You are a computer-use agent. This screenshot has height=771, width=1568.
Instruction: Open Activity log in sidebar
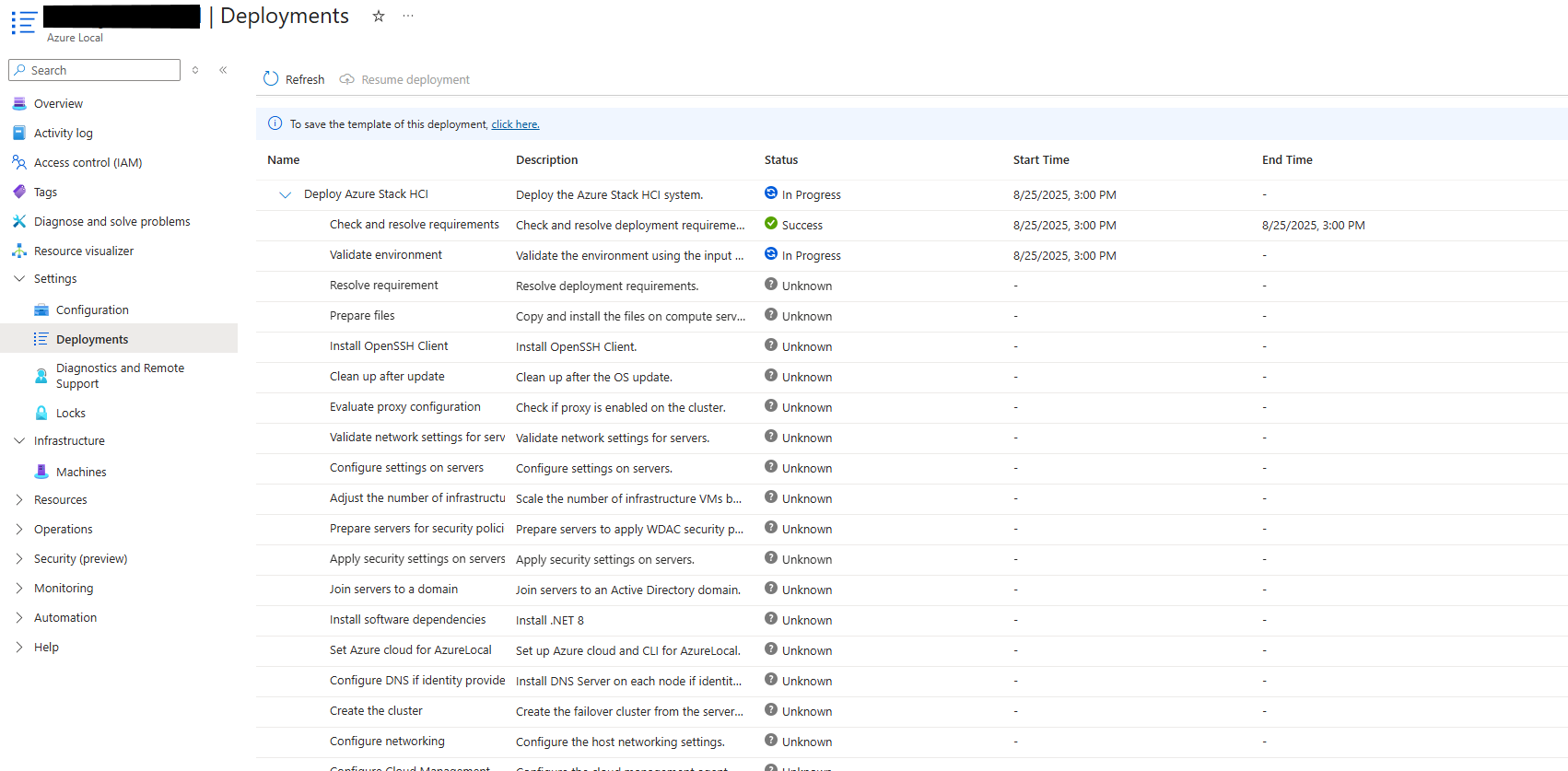pos(63,133)
